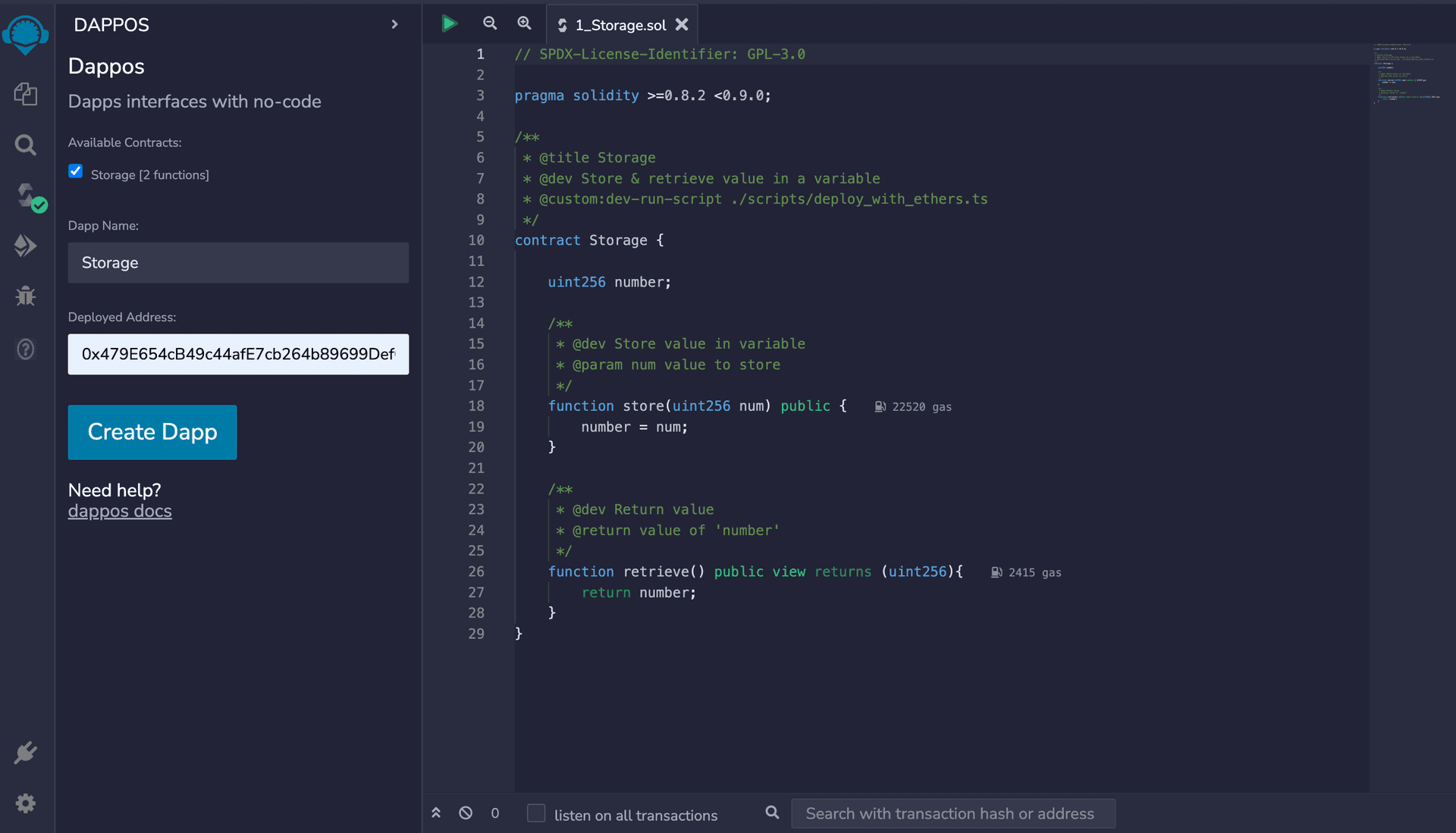The height and width of the screenshot is (833, 1456).
Task: Click the 2415 gas estimate label
Action: click(1026, 573)
